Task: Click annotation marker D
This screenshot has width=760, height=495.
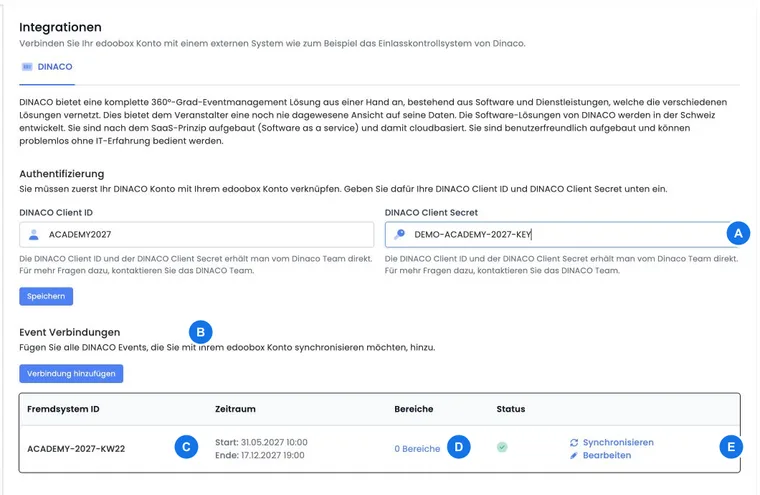Action: coord(459,447)
